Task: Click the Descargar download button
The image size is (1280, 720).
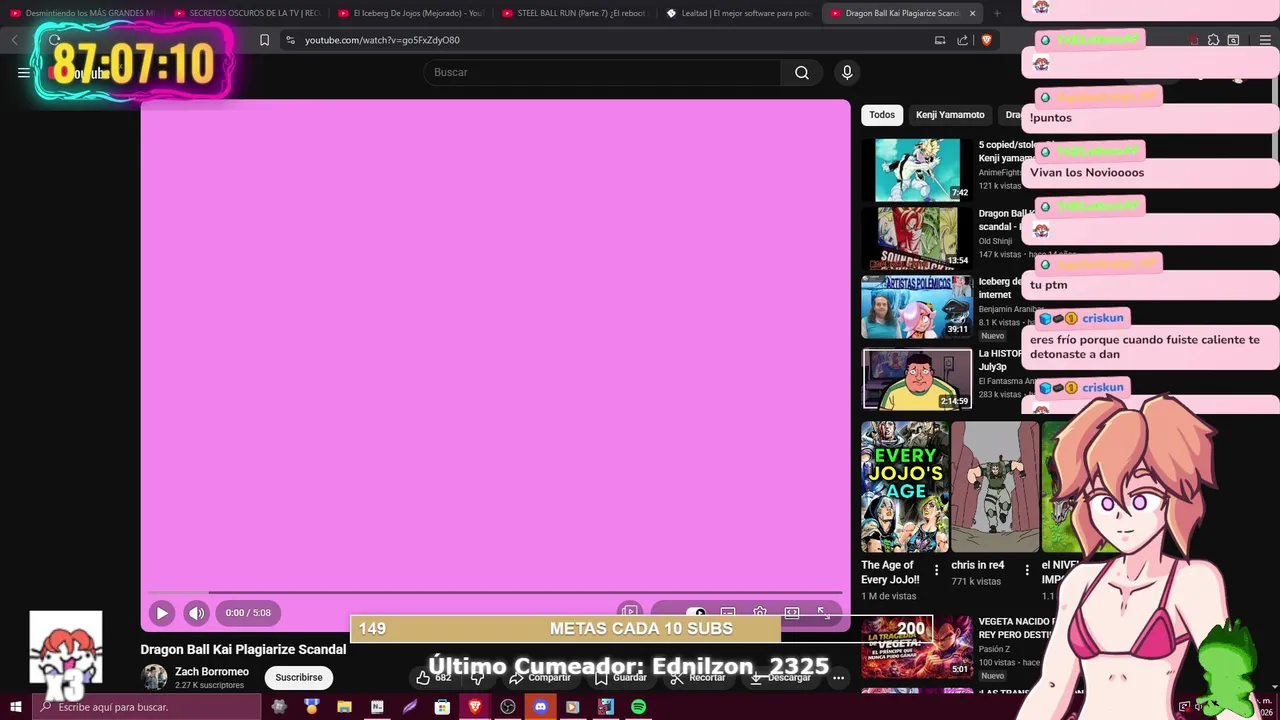Action: pyautogui.click(x=781, y=677)
